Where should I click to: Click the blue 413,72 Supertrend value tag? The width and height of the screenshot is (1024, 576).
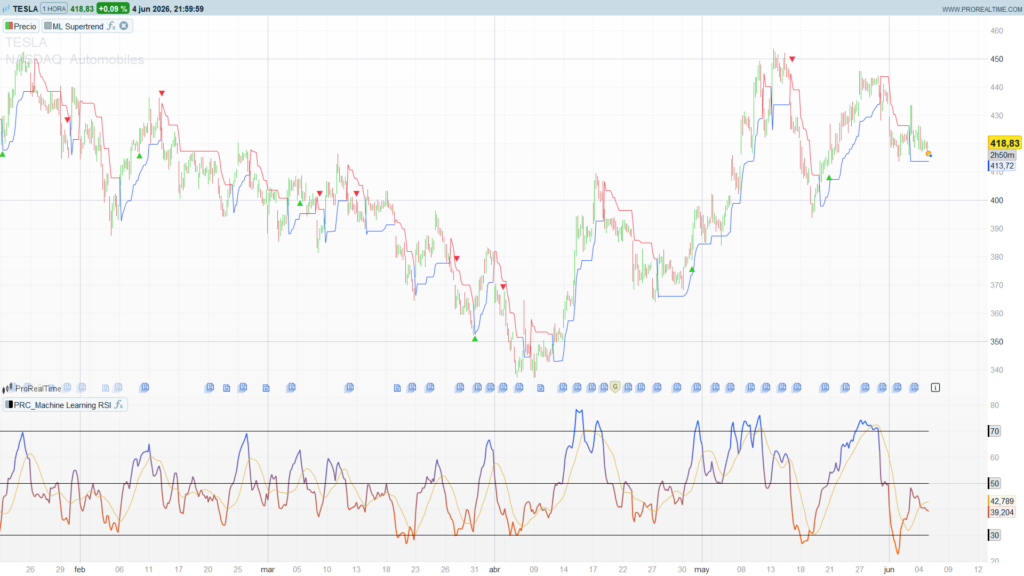pyautogui.click(x=1002, y=166)
